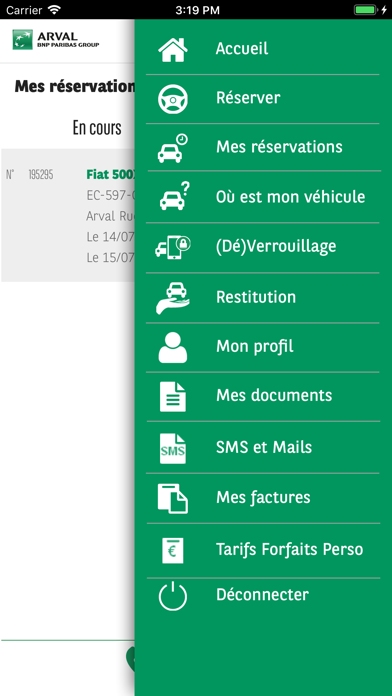The height and width of the screenshot is (696, 392).
Task: Tap the car with clock icon
Action: tap(173, 148)
